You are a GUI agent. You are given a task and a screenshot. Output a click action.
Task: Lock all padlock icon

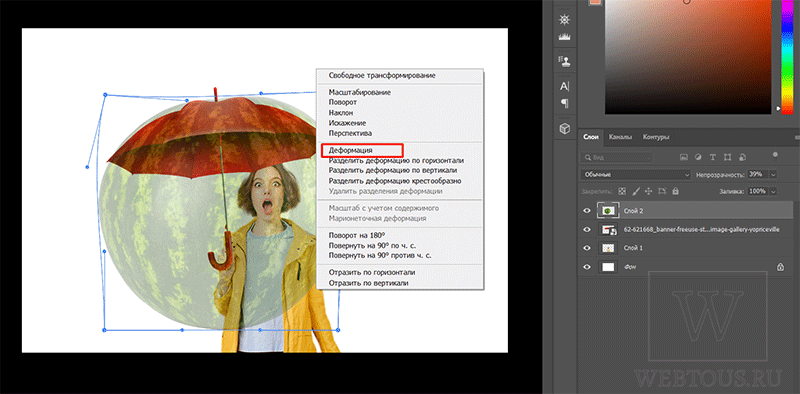pos(676,191)
